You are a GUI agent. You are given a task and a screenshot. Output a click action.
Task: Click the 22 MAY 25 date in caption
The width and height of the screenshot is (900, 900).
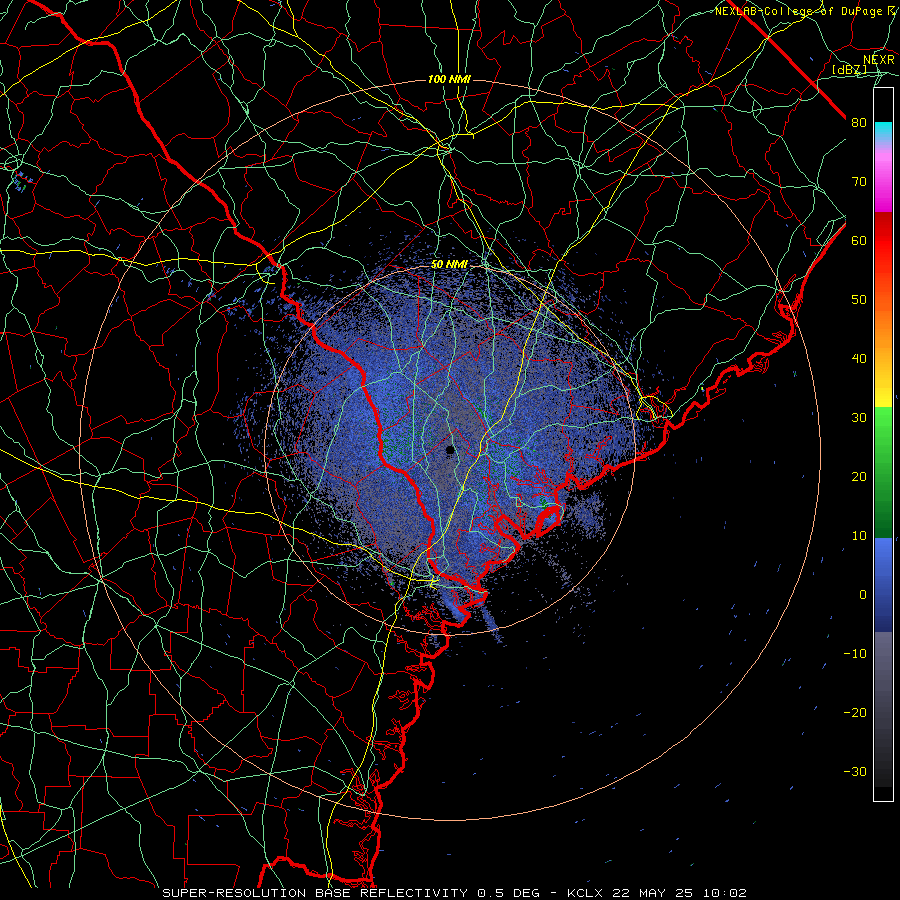[x=651, y=893]
